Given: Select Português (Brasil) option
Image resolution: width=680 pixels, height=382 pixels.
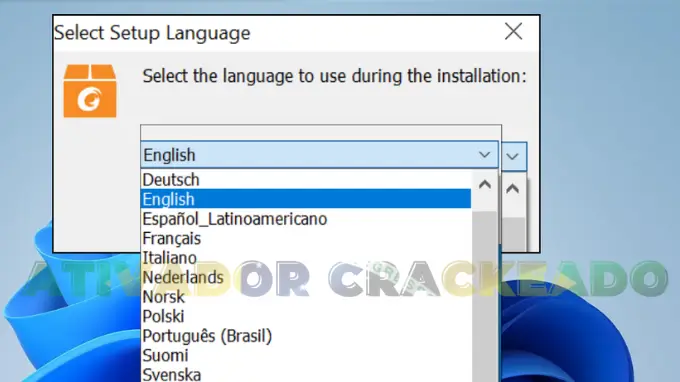Looking at the screenshot, I should click(x=306, y=336).
